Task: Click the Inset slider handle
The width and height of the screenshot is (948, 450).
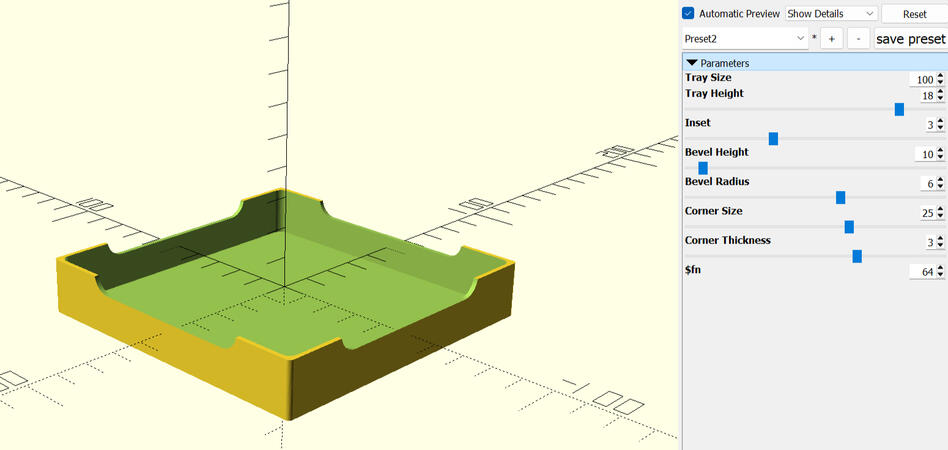Action: (x=773, y=139)
